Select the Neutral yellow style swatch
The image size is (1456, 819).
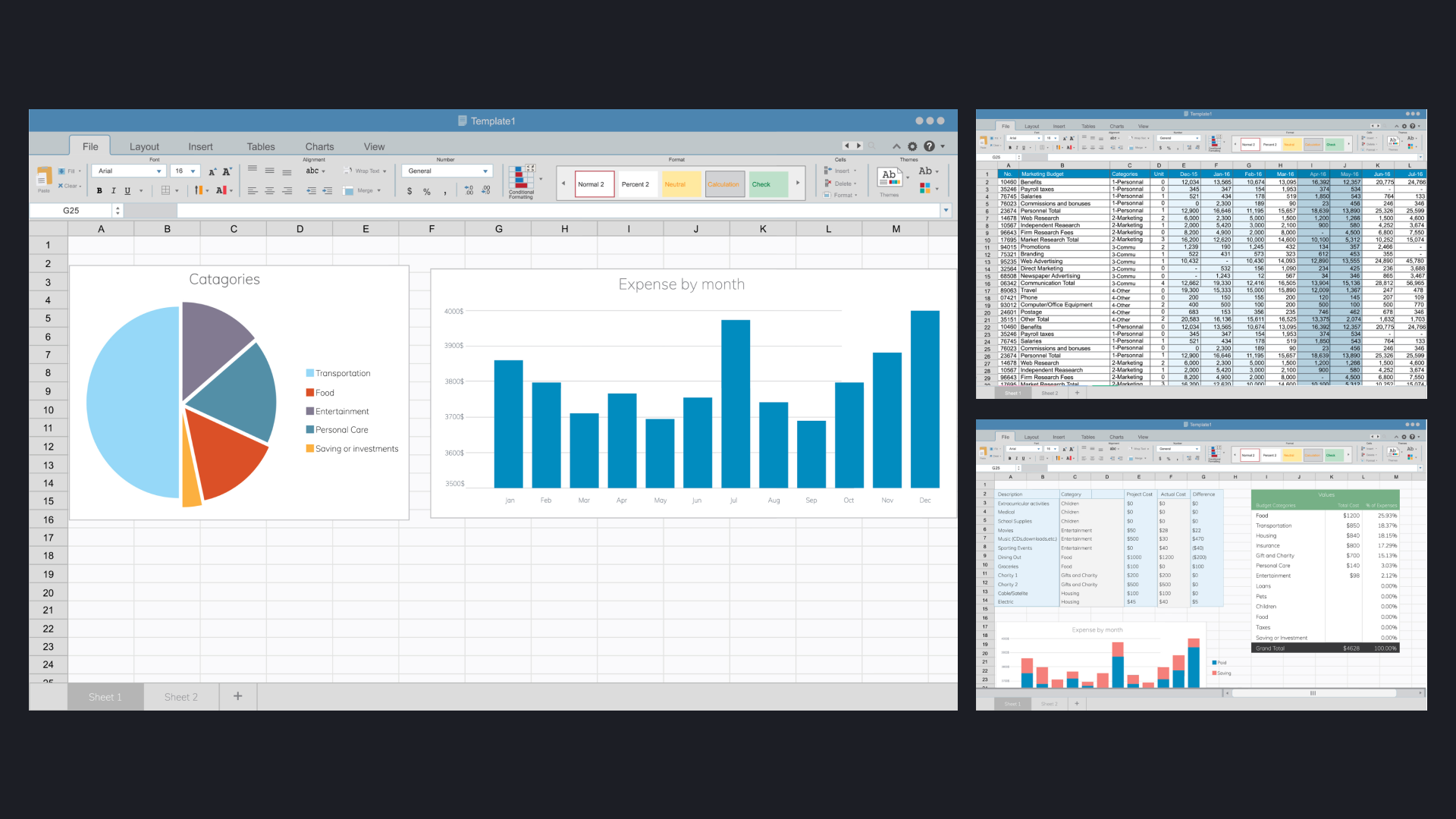(x=681, y=184)
